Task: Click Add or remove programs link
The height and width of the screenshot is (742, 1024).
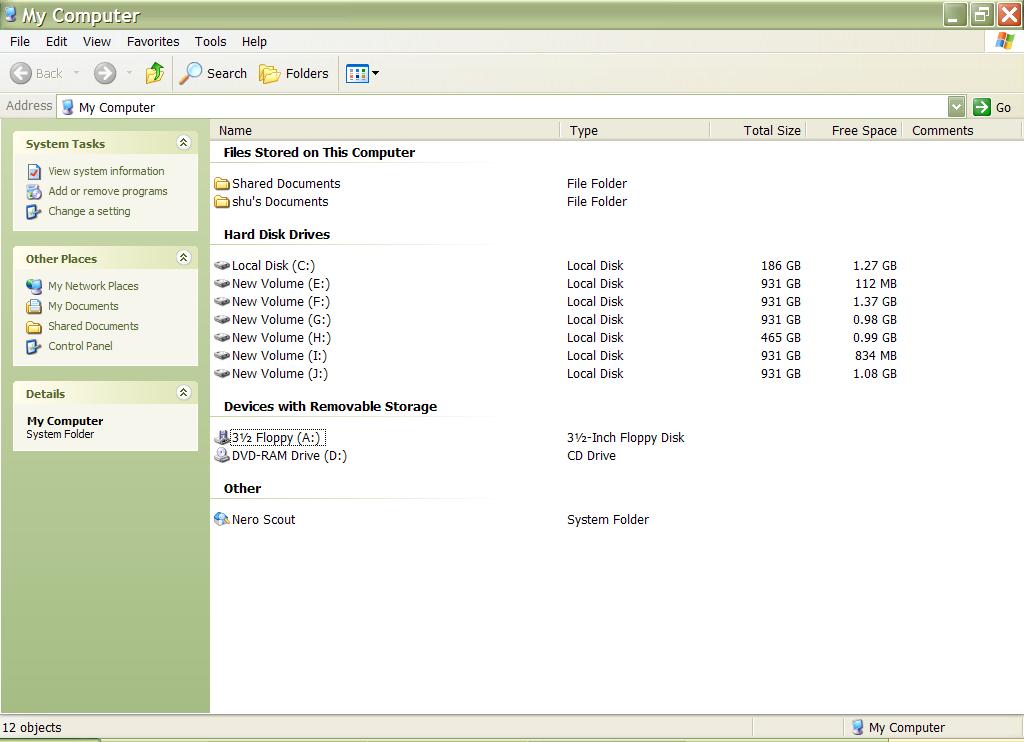Action: pos(108,191)
